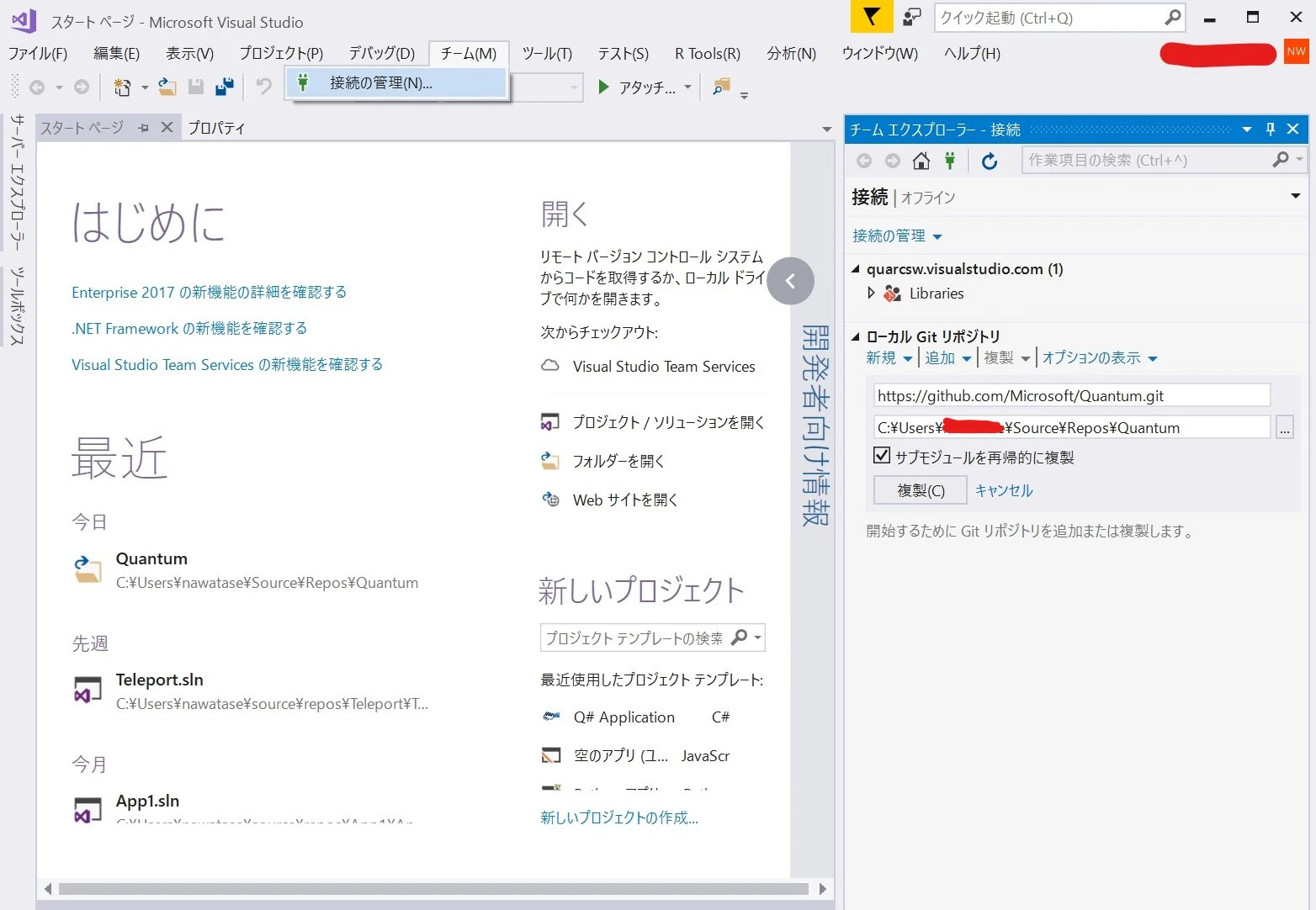Open project template search dropdown arrow

point(757,638)
